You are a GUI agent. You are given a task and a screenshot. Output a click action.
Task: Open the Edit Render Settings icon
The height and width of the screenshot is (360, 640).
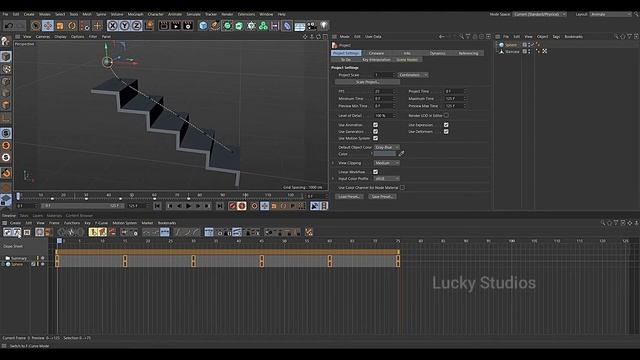188,26
